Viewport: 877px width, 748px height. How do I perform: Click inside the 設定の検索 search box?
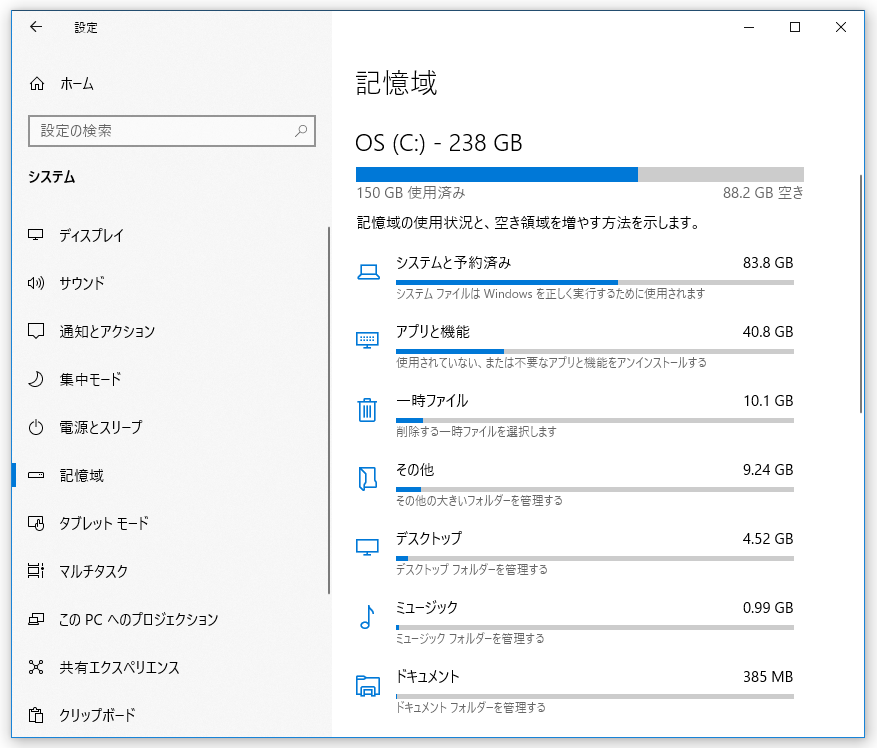(x=171, y=131)
